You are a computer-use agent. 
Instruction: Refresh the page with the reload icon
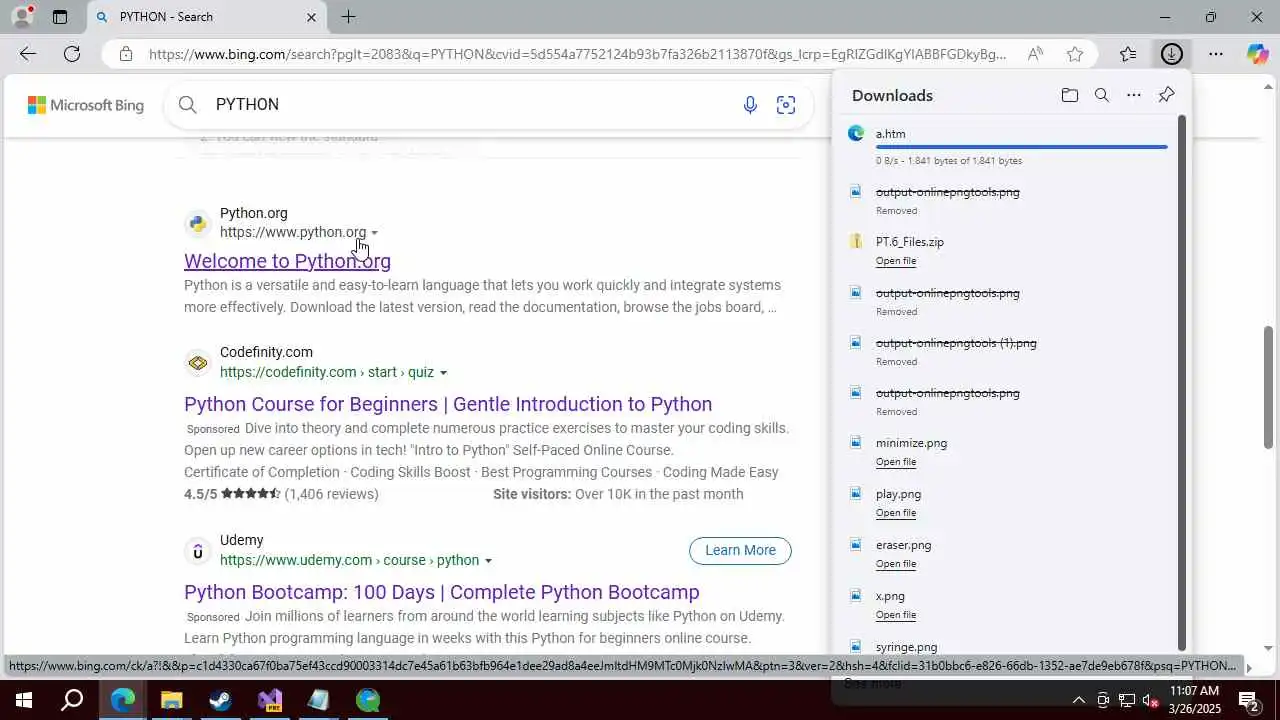tap(72, 54)
